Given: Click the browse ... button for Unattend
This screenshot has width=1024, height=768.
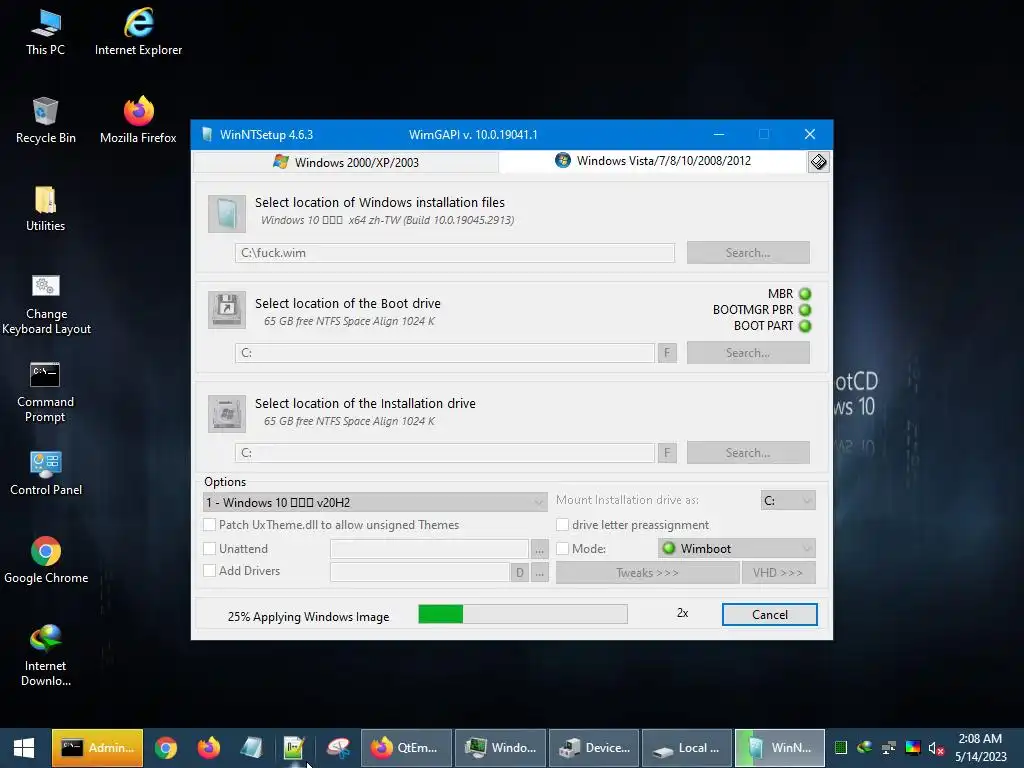Looking at the screenshot, I should pos(539,551).
